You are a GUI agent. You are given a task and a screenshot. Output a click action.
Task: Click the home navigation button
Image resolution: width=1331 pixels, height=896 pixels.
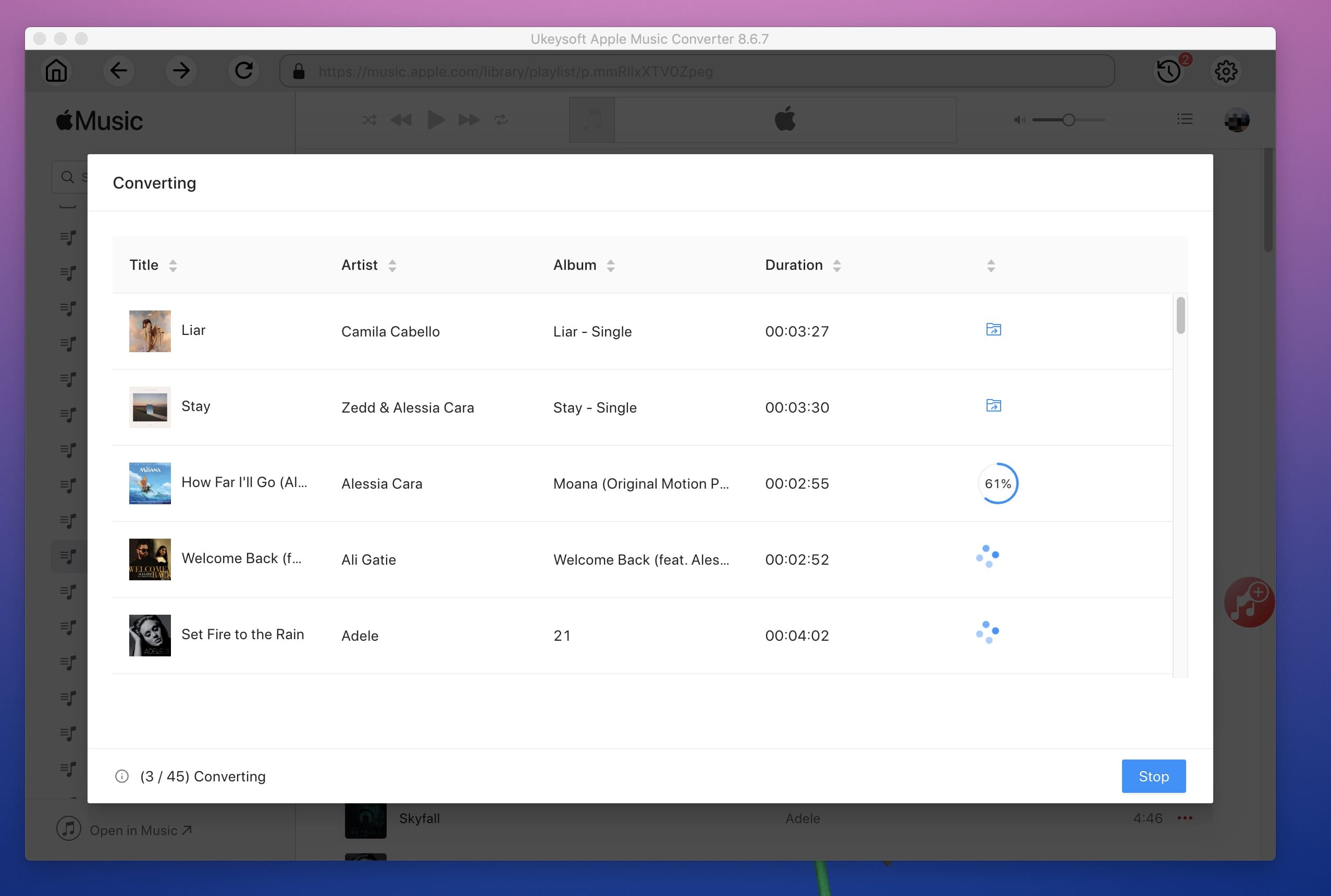click(56, 71)
